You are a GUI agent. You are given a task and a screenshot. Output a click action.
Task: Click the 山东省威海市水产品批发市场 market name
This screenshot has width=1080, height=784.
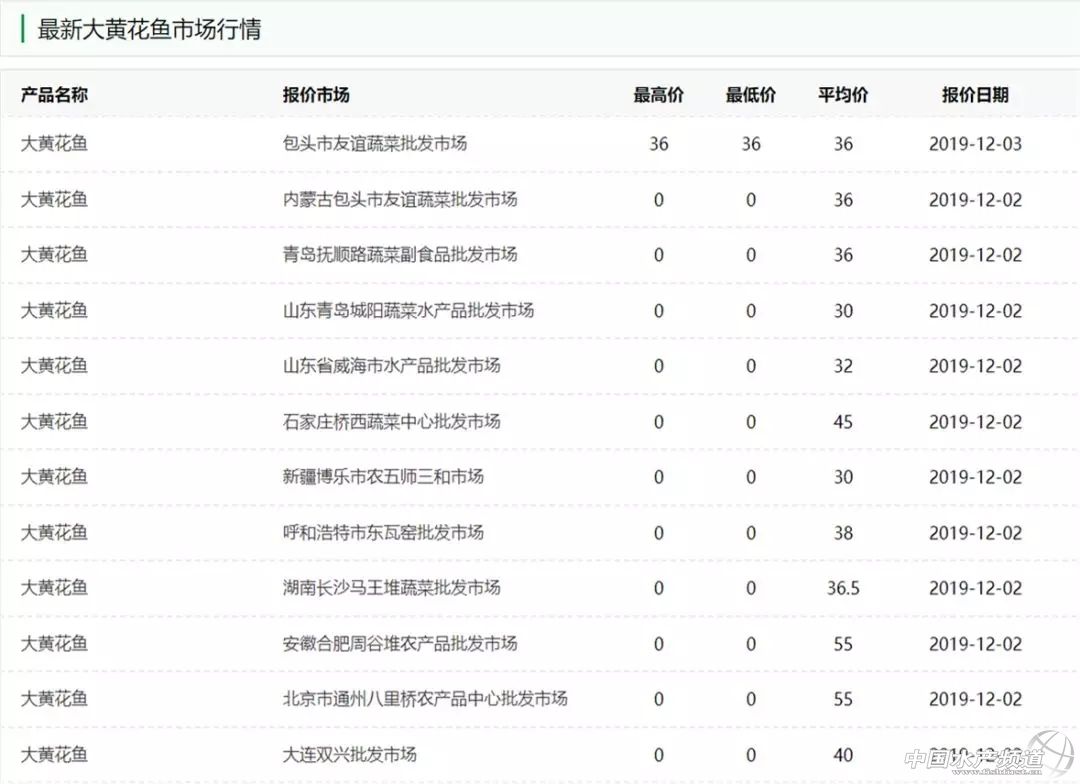click(x=391, y=365)
